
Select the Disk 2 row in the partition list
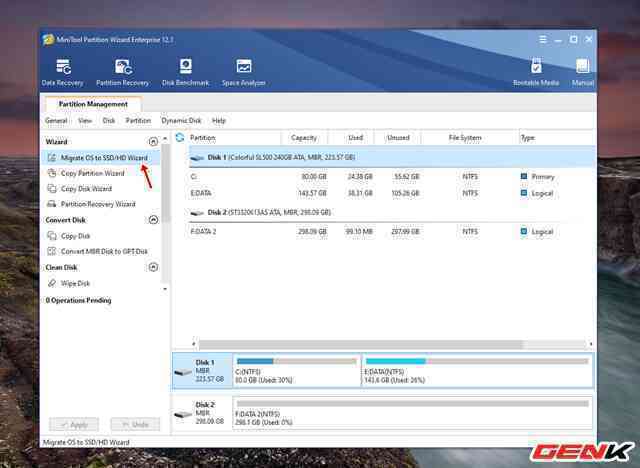(391, 212)
